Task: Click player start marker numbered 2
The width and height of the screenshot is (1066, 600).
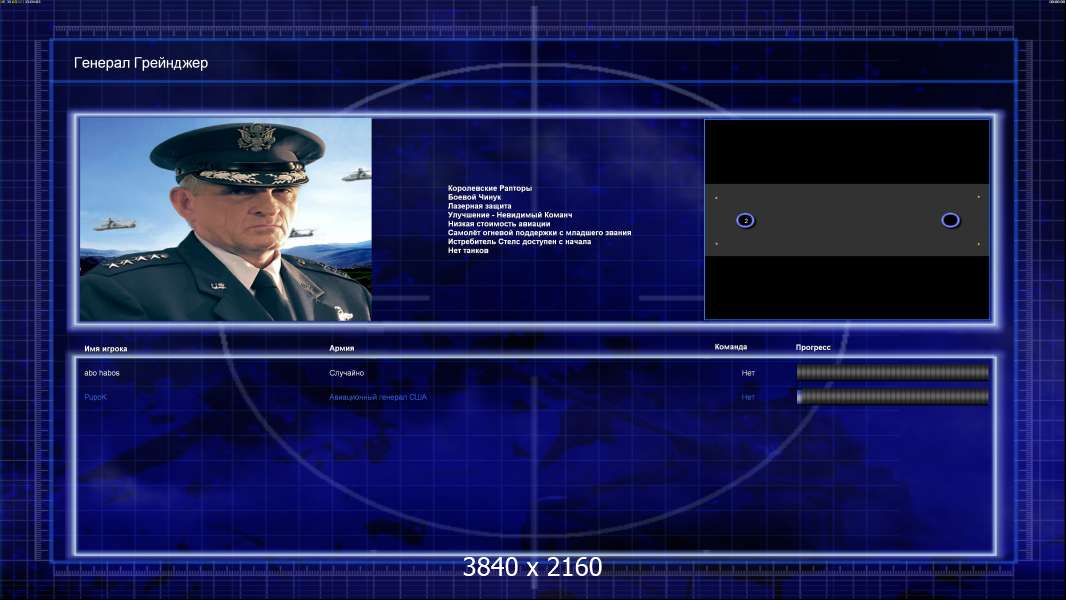Action: [746, 220]
